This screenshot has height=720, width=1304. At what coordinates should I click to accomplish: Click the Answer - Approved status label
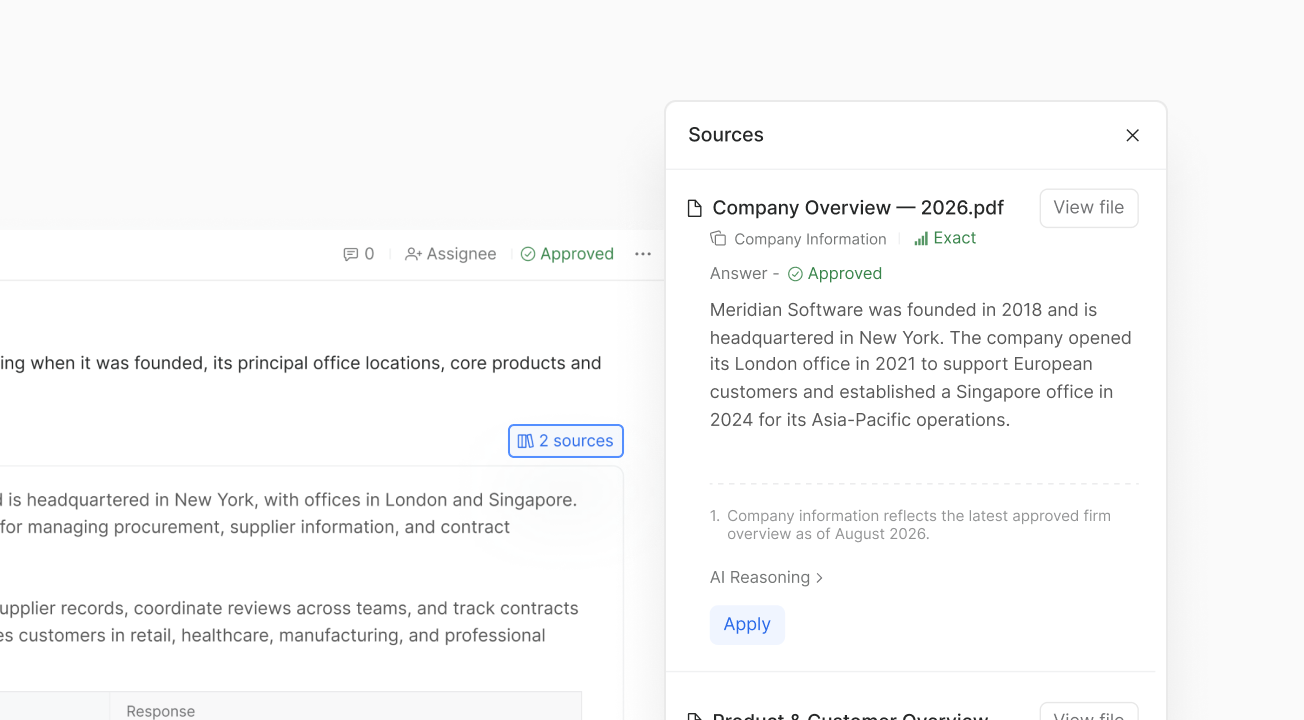coord(796,273)
